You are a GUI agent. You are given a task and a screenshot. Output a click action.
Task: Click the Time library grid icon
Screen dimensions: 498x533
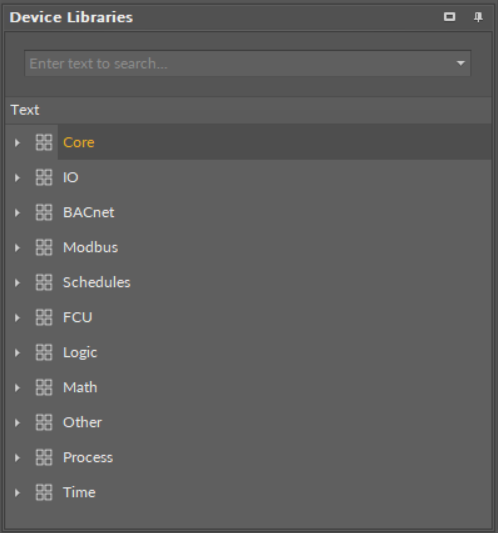44,493
